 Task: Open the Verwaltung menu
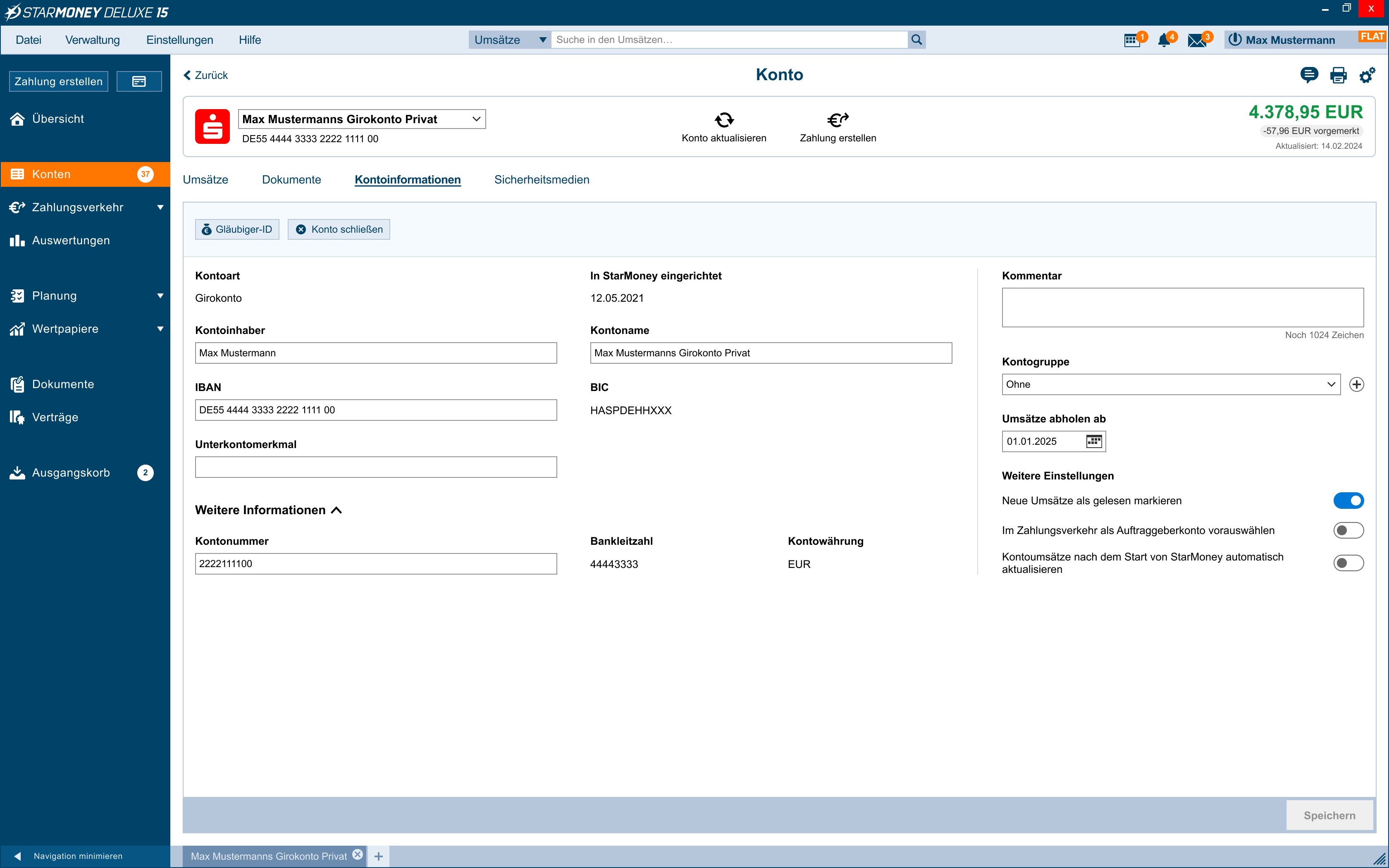(x=93, y=40)
